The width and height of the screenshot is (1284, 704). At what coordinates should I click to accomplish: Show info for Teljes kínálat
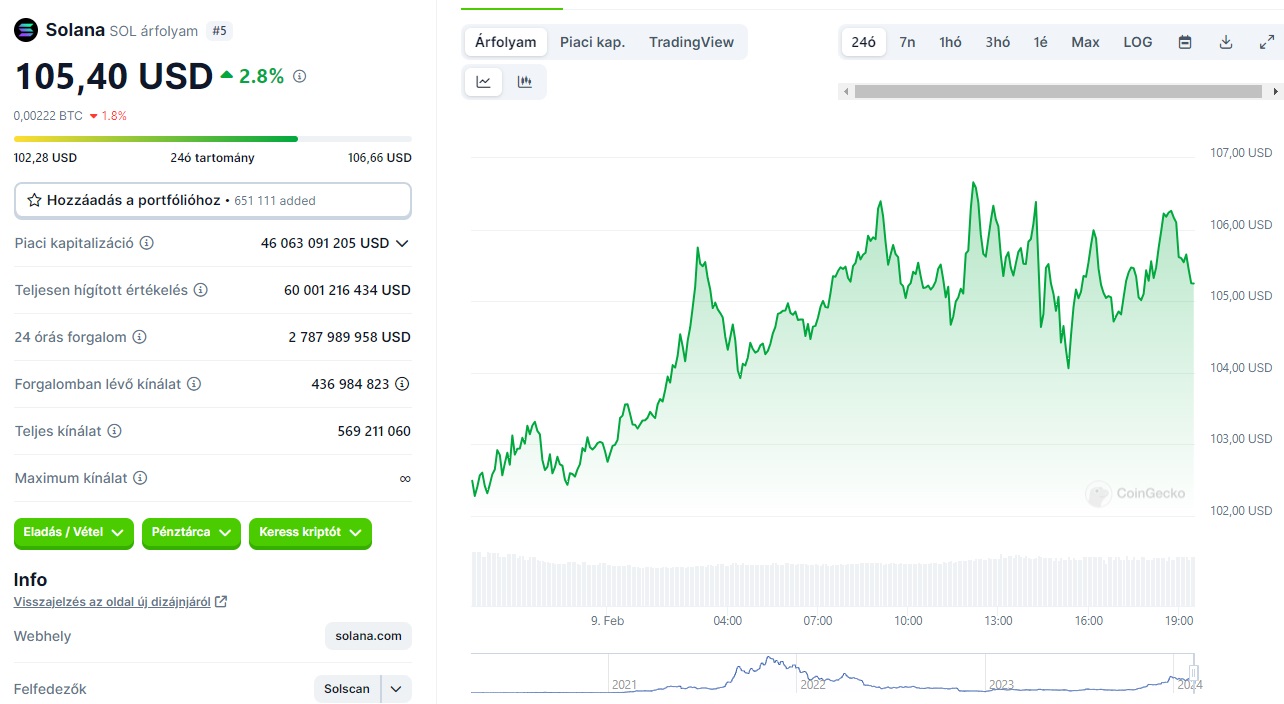pos(114,431)
